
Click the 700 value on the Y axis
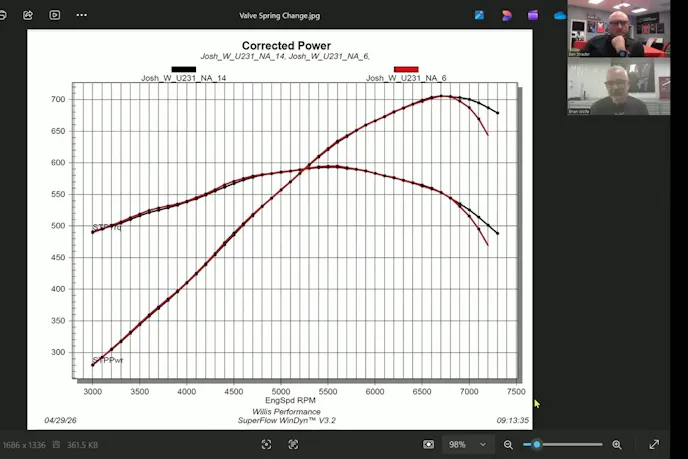(58, 99)
